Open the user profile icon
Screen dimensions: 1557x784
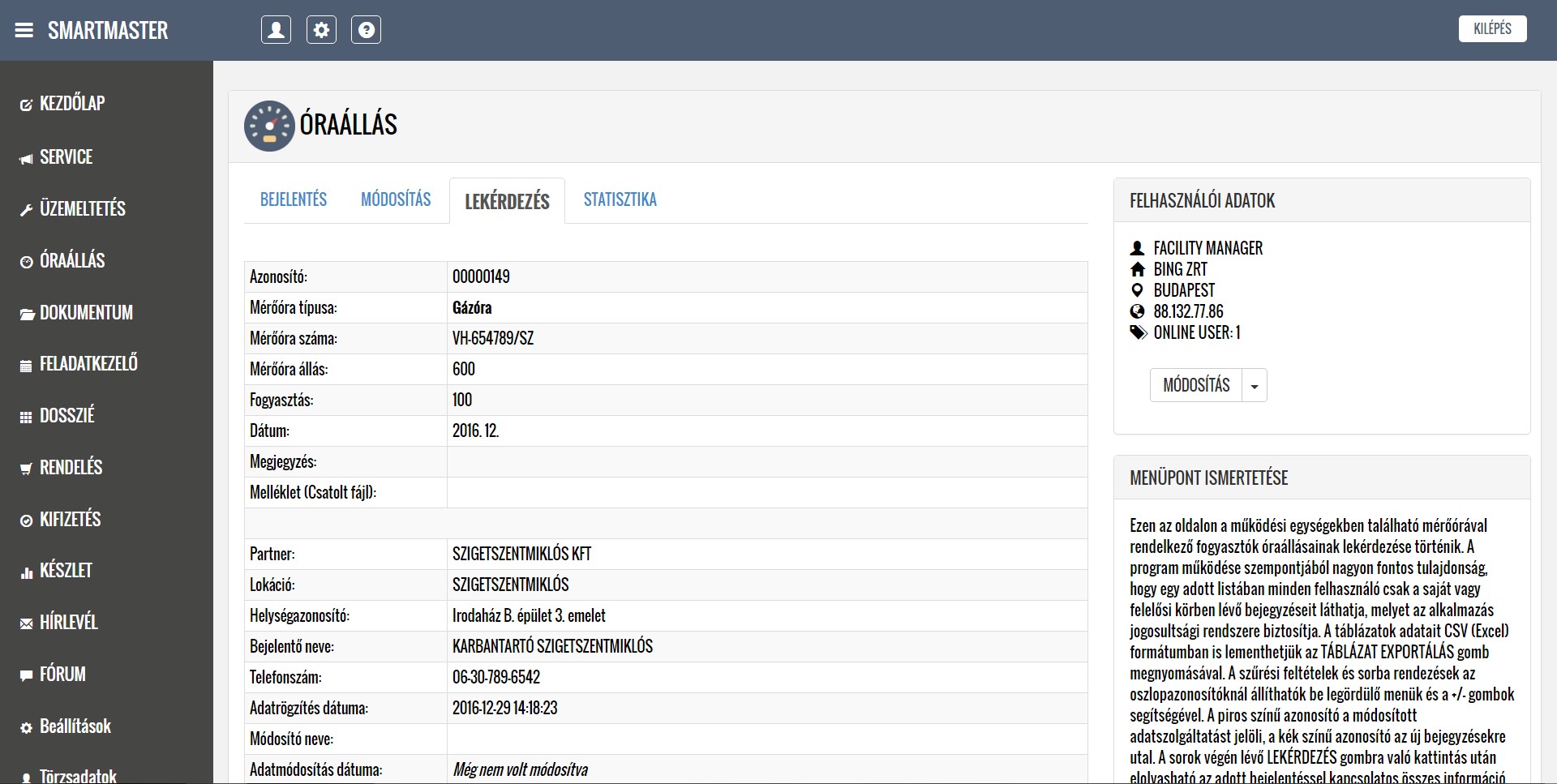pos(276,30)
